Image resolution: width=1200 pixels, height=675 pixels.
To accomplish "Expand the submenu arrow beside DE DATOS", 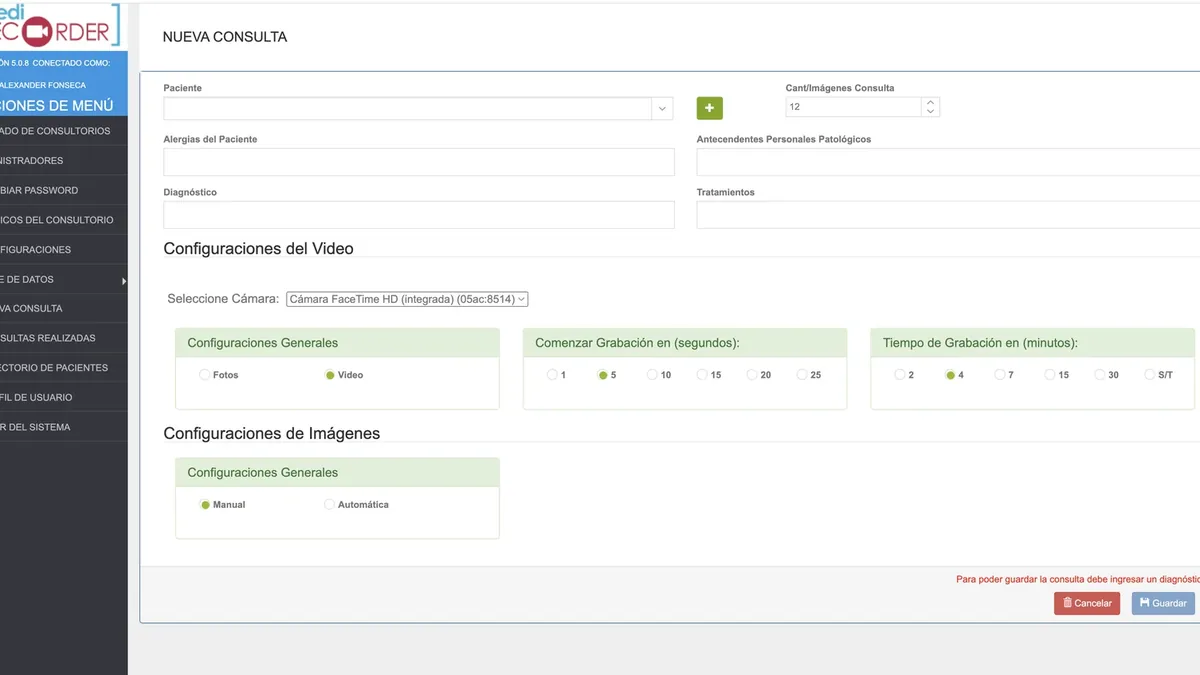I will coord(124,281).
